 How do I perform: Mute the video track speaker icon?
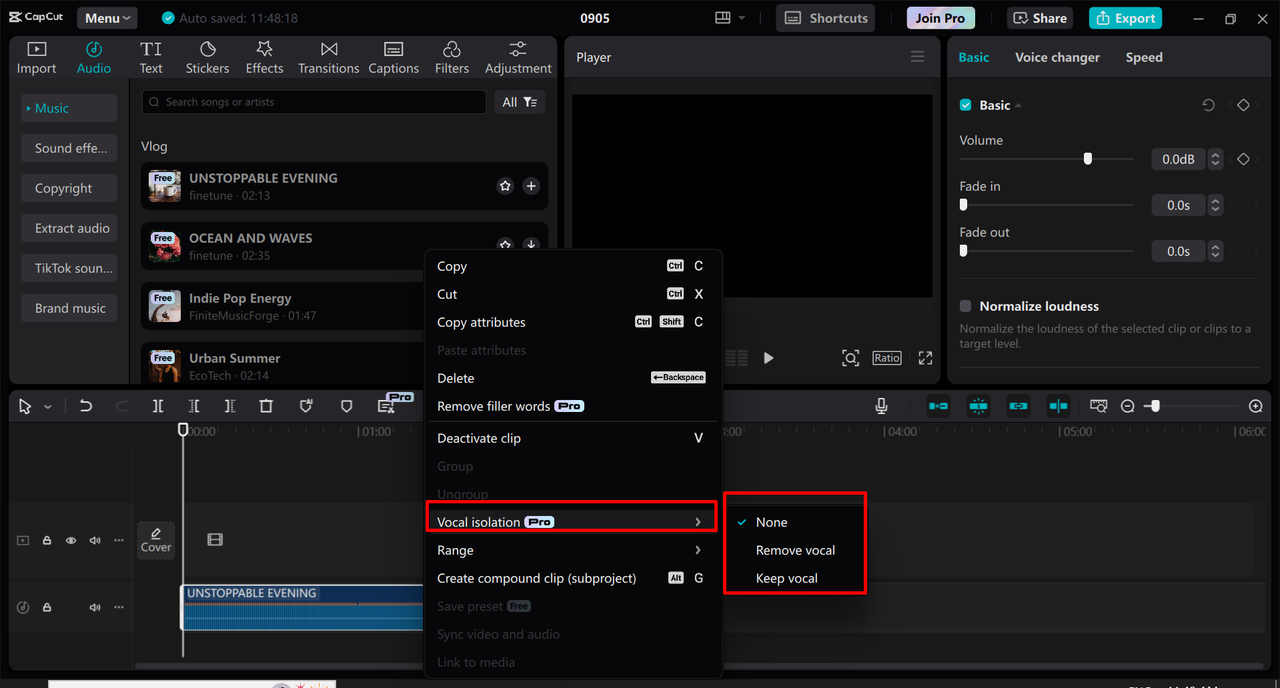coord(95,540)
